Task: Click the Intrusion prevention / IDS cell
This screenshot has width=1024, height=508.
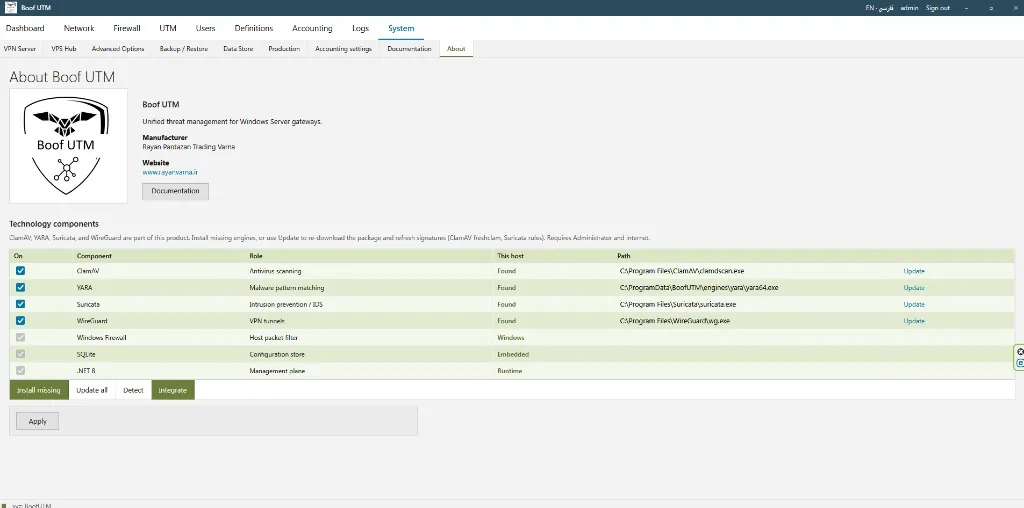Action: [x=285, y=304]
